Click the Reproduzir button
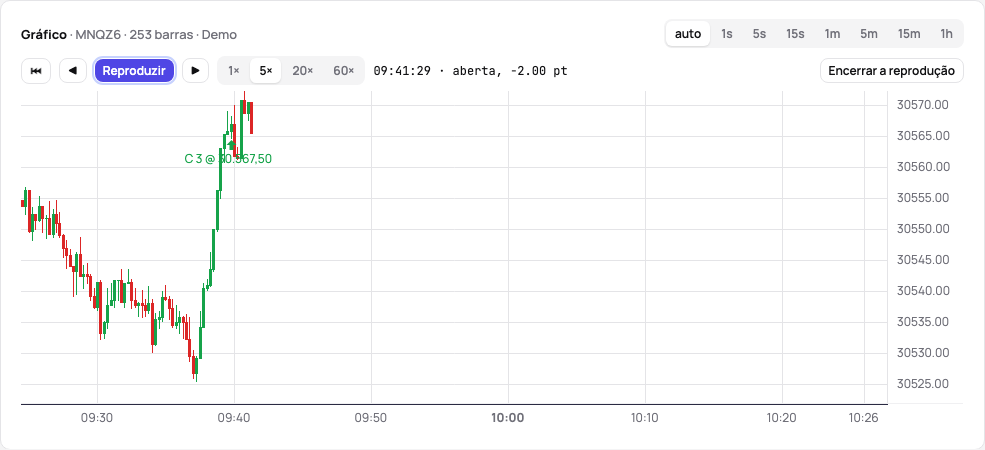 coord(134,71)
